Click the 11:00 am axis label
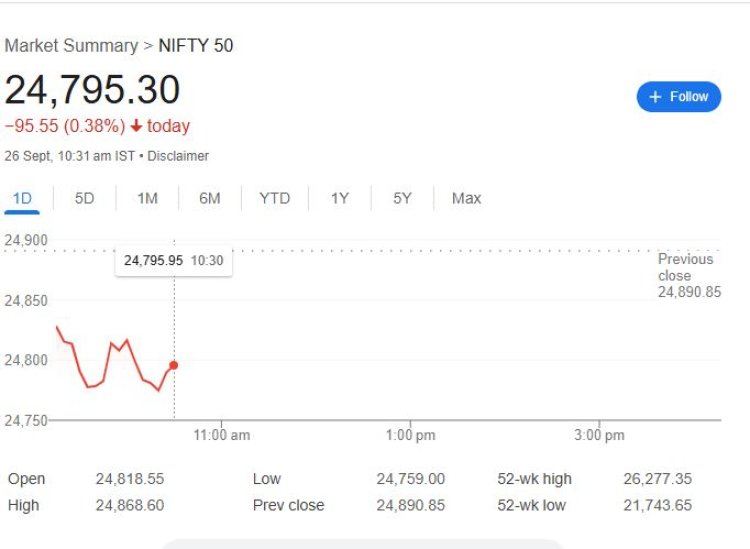The height and width of the screenshot is (549, 750). click(x=221, y=435)
